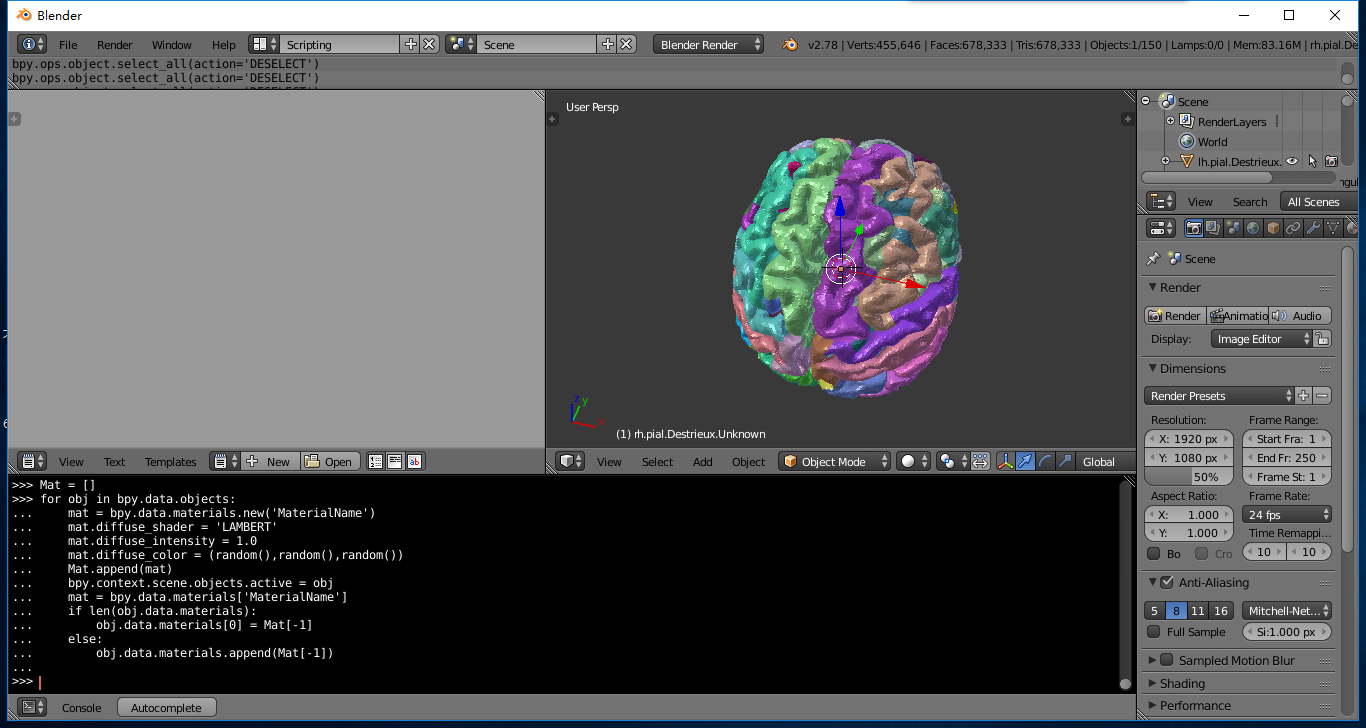The image size is (1366, 728).
Task: Select the rotate manipulator arc
Action: pos(1045,461)
